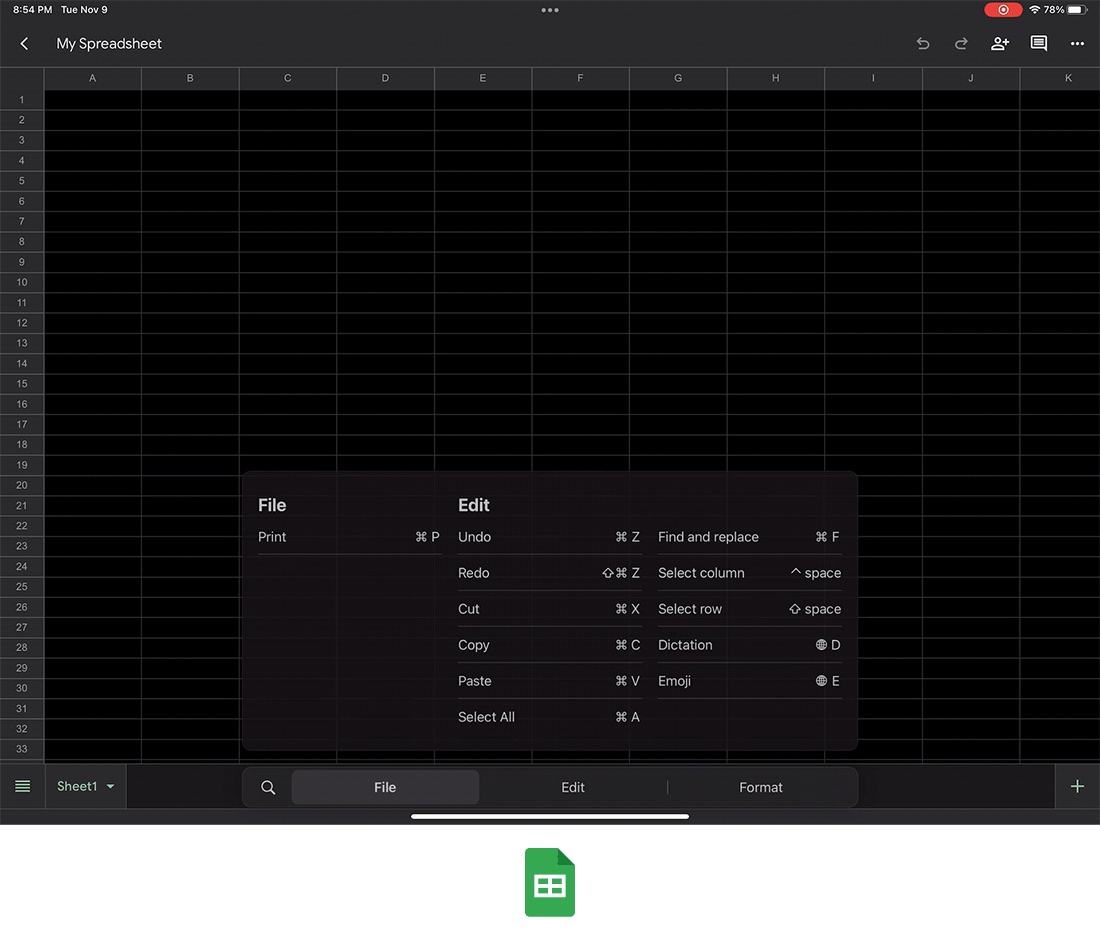The image size is (1100, 940).
Task: Switch to the Format shortcut group
Action: [761, 787]
